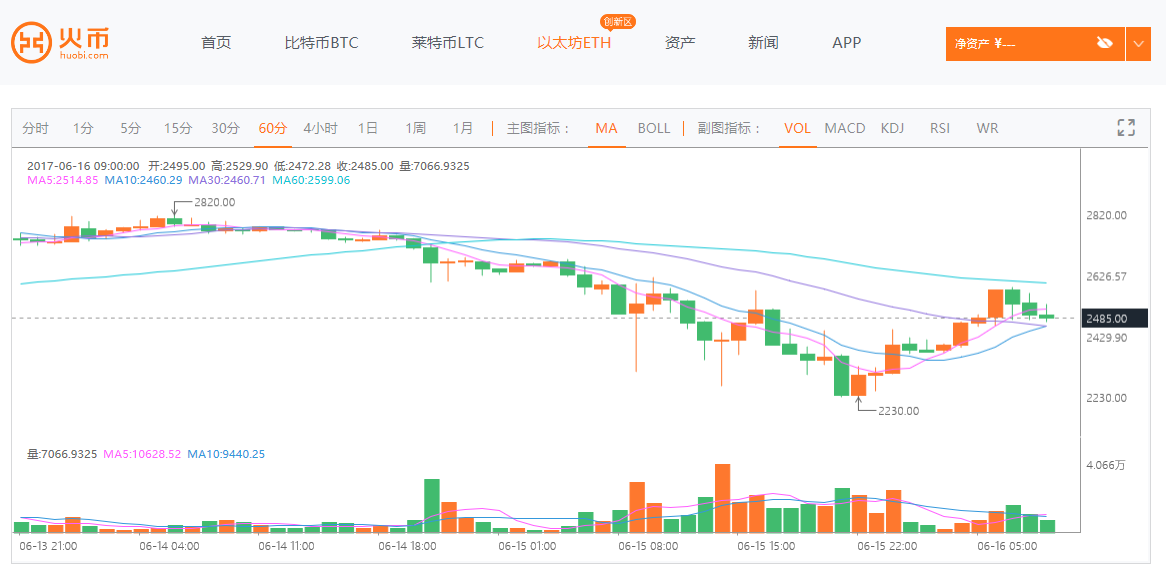The height and width of the screenshot is (579, 1166).
Task: Switch chart to 分时 view
Action: pyautogui.click(x=35, y=128)
